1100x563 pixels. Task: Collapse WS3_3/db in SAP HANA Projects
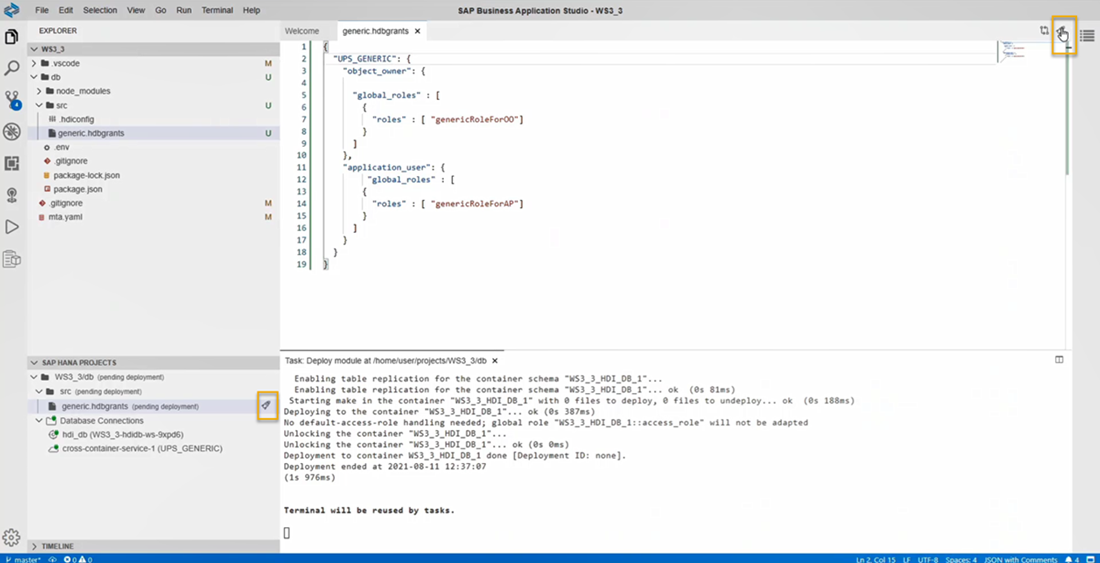(x=35, y=377)
